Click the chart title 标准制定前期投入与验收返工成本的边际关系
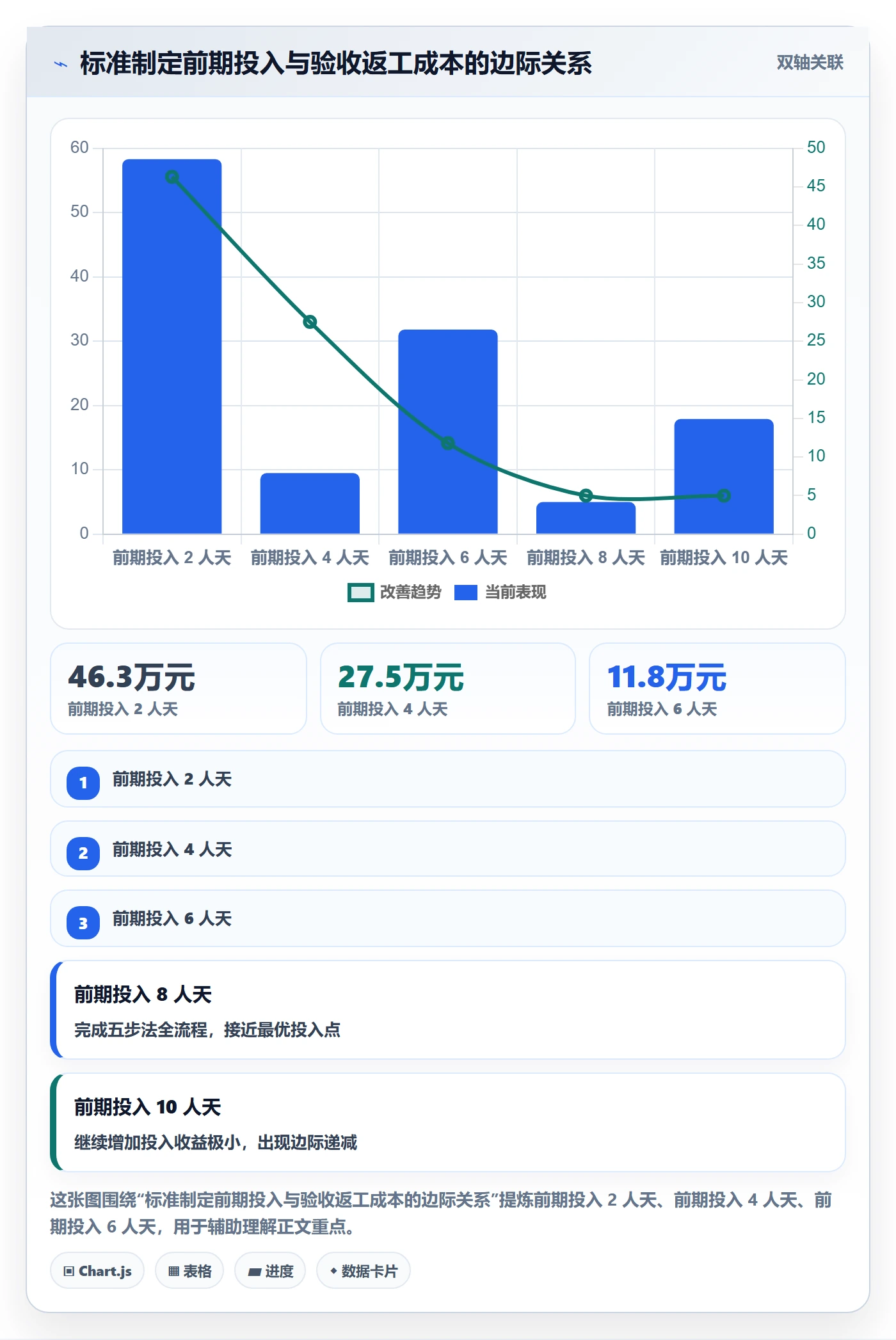The height and width of the screenshot is (1340, 896). point(336,63)
